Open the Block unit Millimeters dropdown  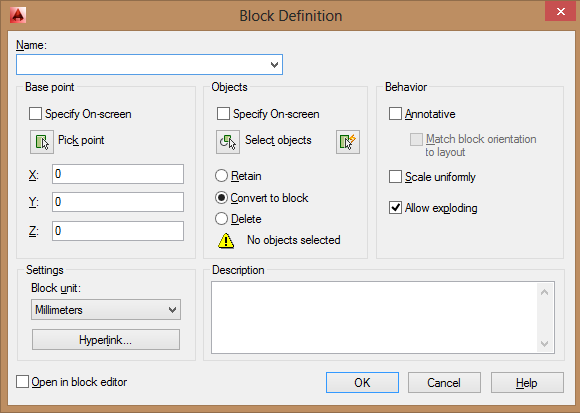click(x=106, y=310)
